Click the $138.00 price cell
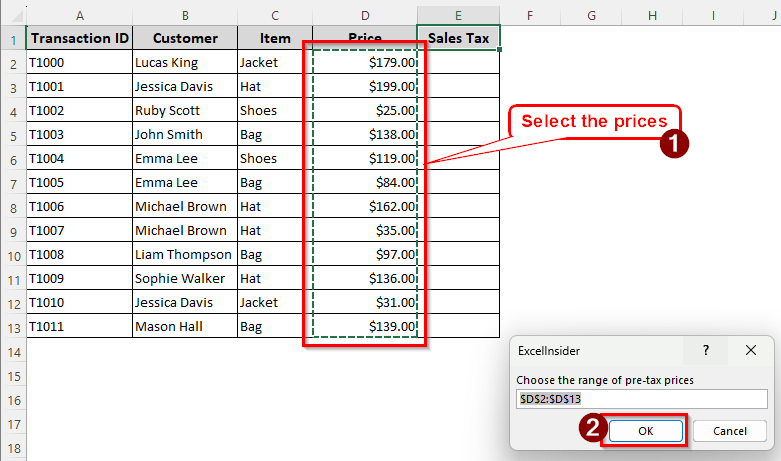The height and width of the screenshot is (461, 781). click(365, 134)
